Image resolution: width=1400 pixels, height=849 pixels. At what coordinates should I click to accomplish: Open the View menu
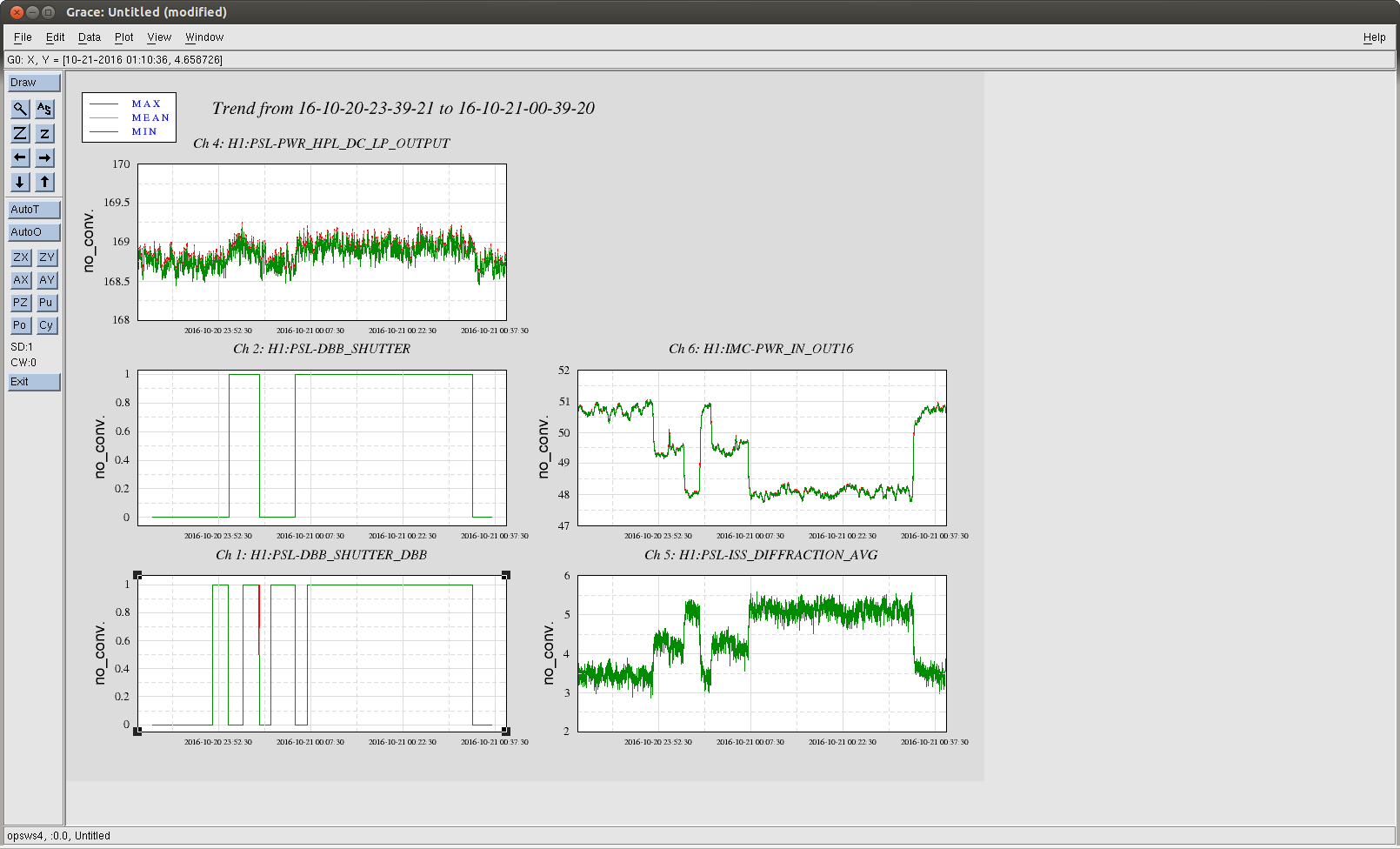(x=159, y=37)
